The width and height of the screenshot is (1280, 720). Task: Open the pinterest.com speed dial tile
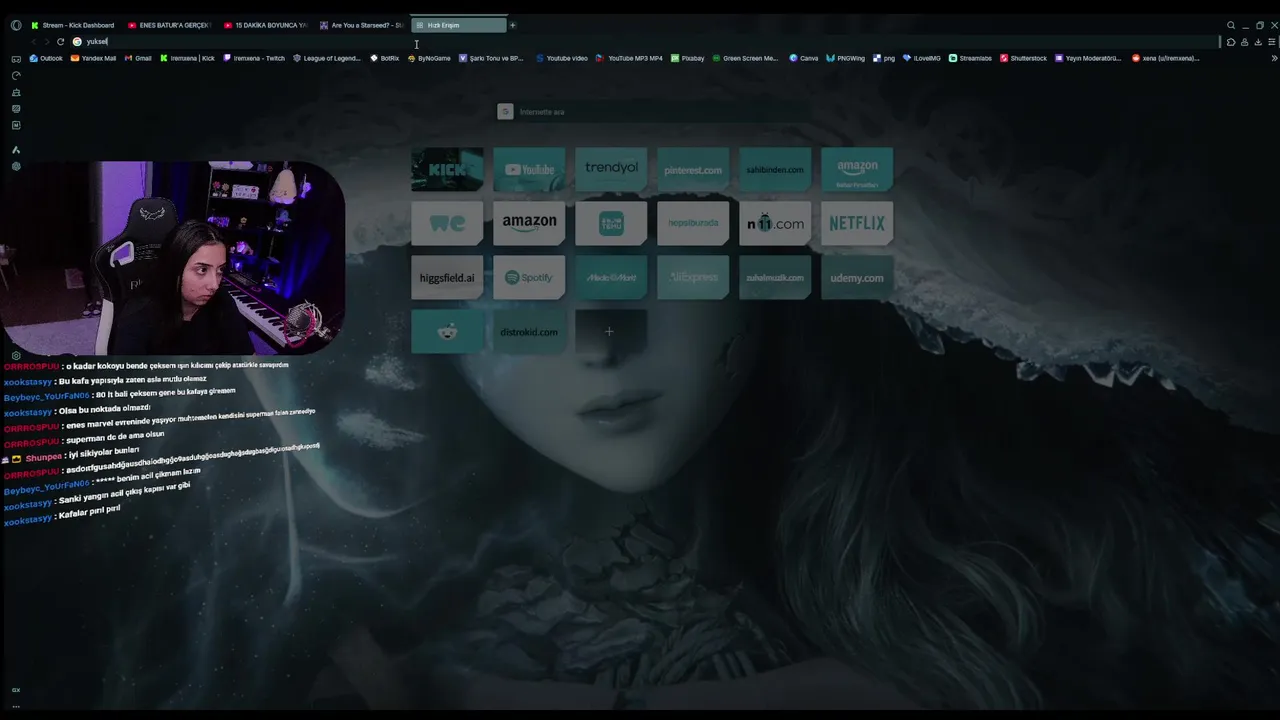[x=693, y=169]
